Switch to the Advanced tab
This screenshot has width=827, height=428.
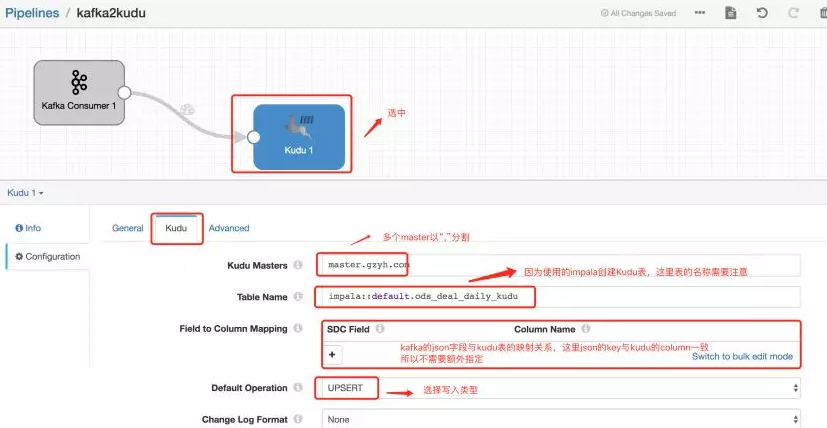click(229, 228)
